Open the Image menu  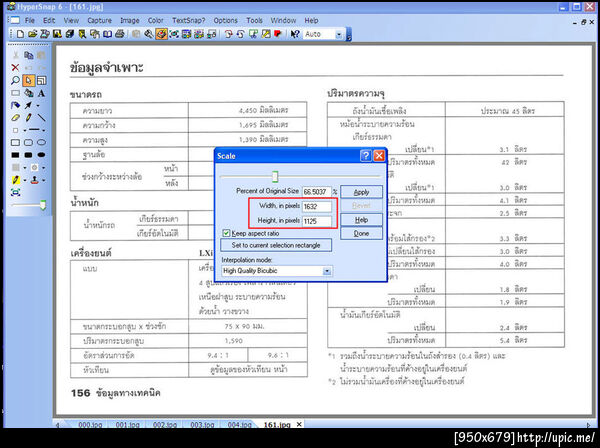pyautogui.click(x=130, y=21)
